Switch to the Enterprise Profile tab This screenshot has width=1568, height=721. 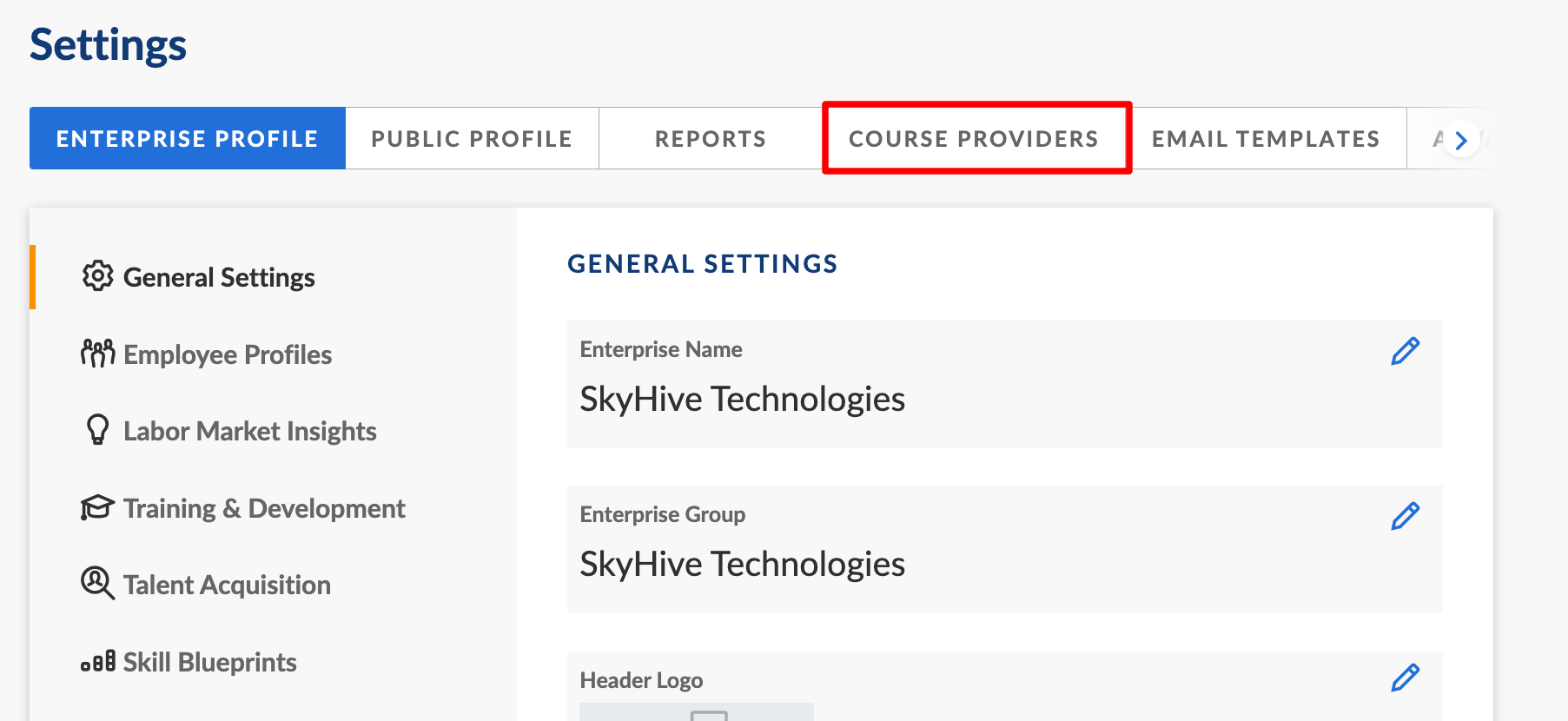coord(188,138)
